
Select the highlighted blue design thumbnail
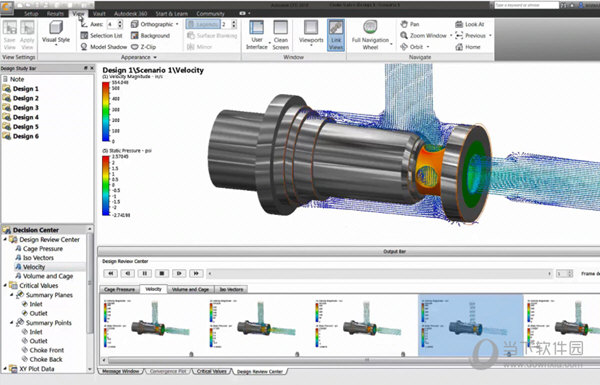point(471,325)
